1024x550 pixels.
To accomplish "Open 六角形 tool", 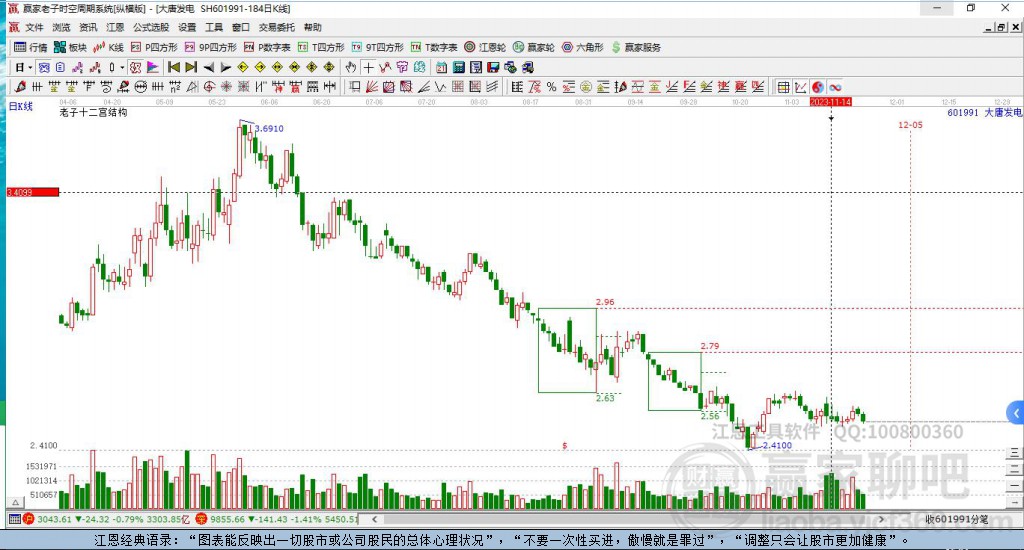I will tap(583, 47).
